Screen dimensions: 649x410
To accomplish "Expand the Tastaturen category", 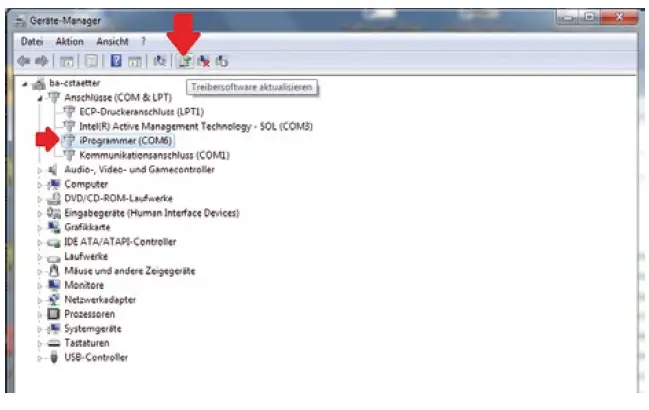I will click(40, 344).
